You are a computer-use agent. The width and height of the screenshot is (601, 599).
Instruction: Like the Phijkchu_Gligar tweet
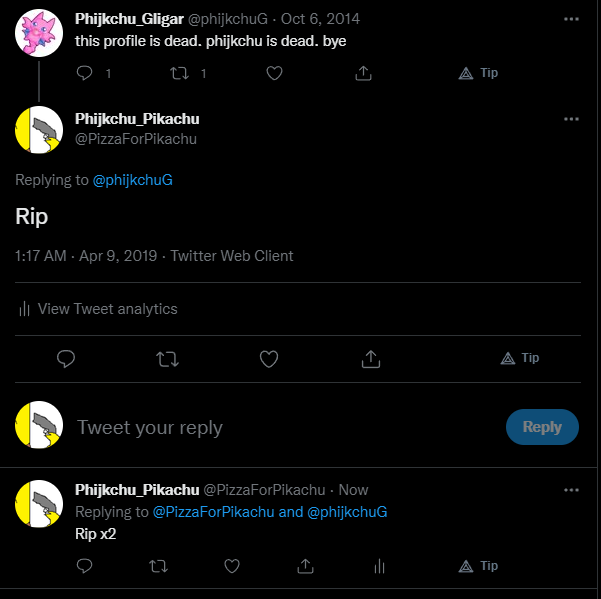point(274,73)
